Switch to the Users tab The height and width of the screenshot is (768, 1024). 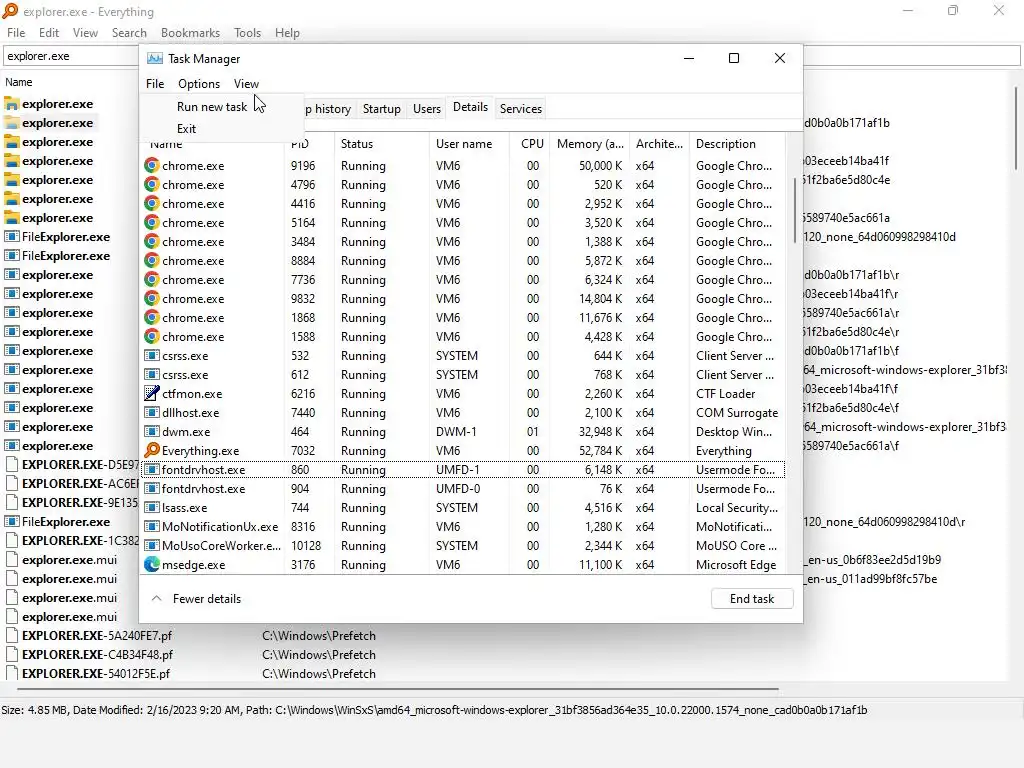[426, 109]
